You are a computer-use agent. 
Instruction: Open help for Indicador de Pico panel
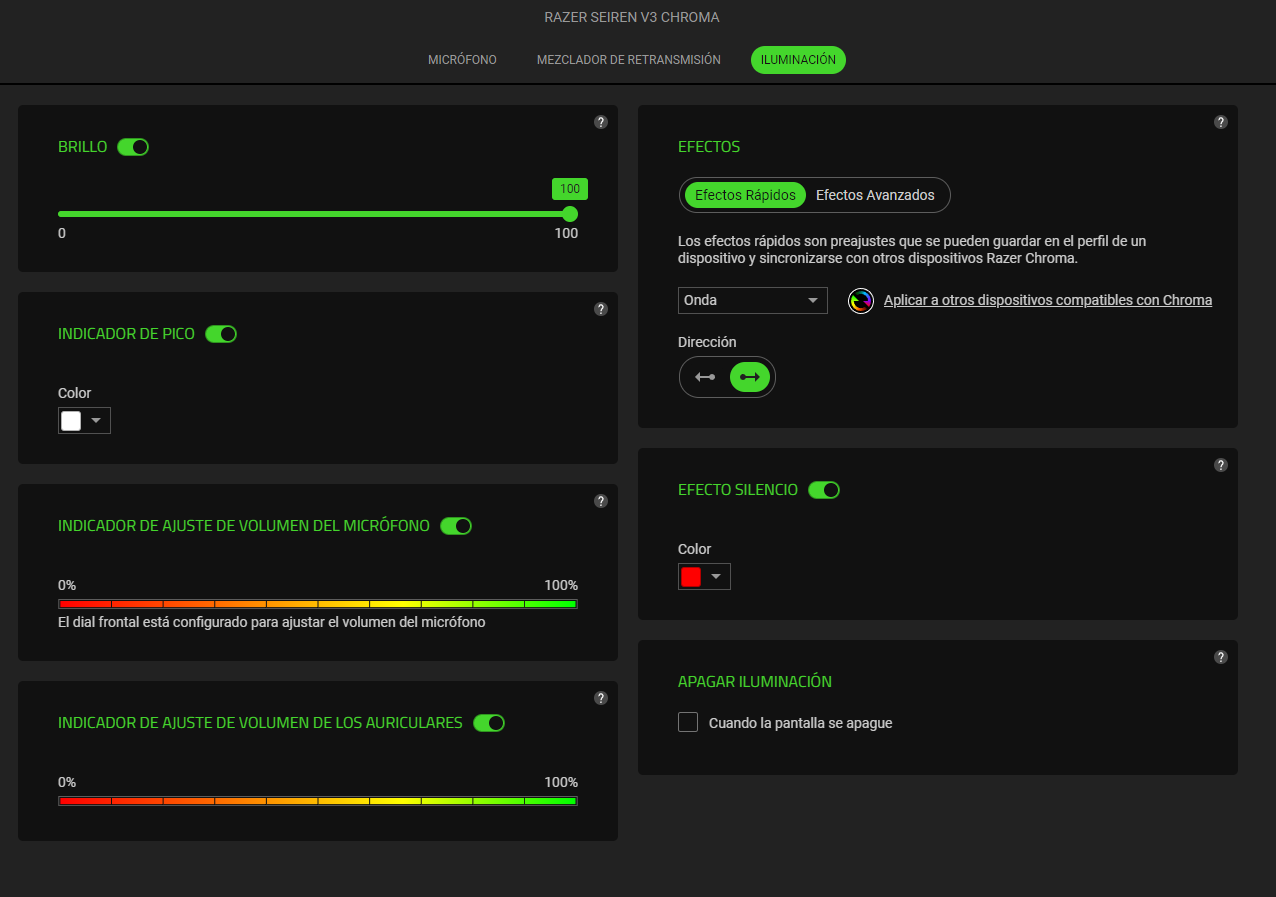point(601,309)
